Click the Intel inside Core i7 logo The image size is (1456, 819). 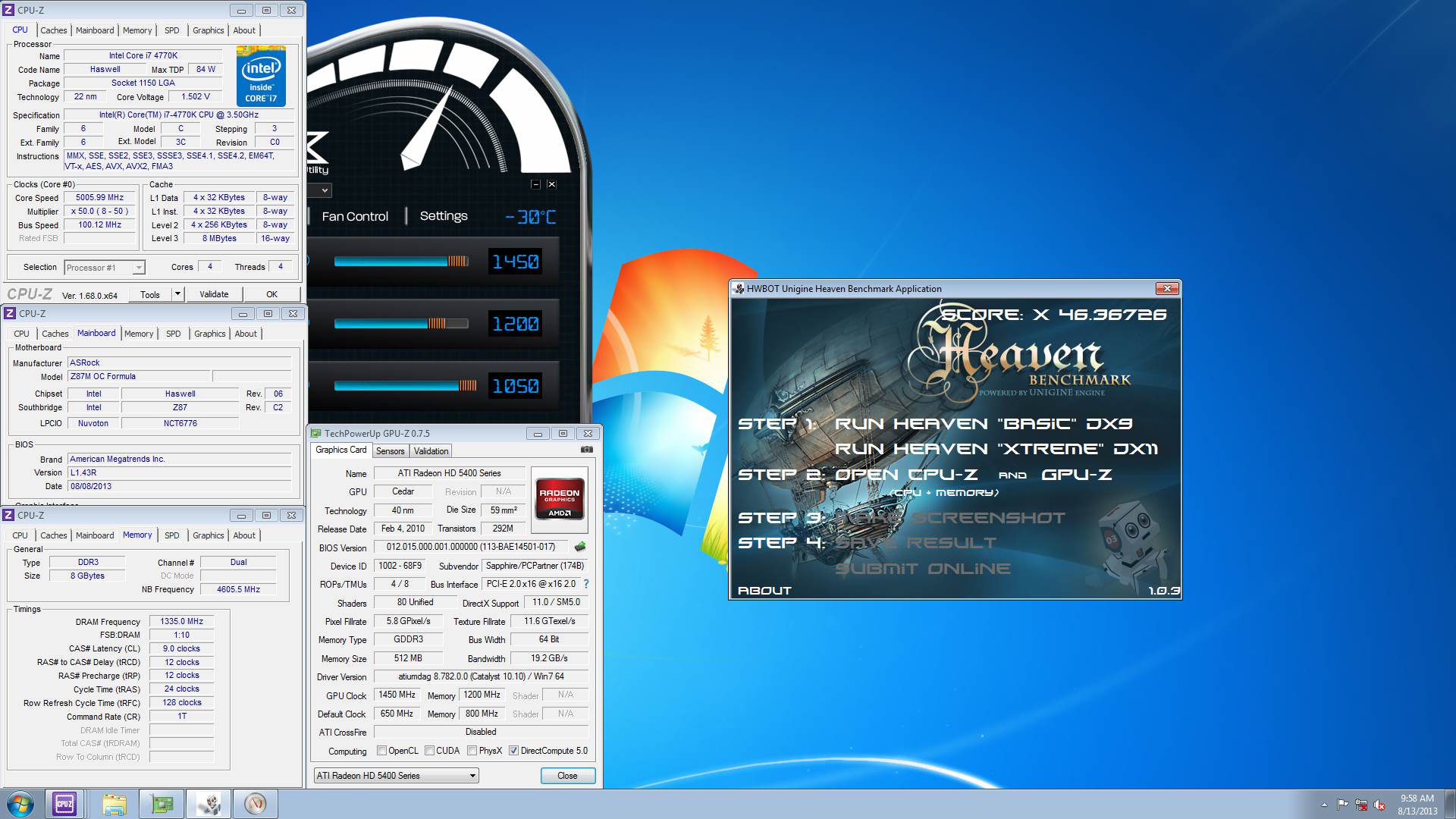tap(261, 76)
